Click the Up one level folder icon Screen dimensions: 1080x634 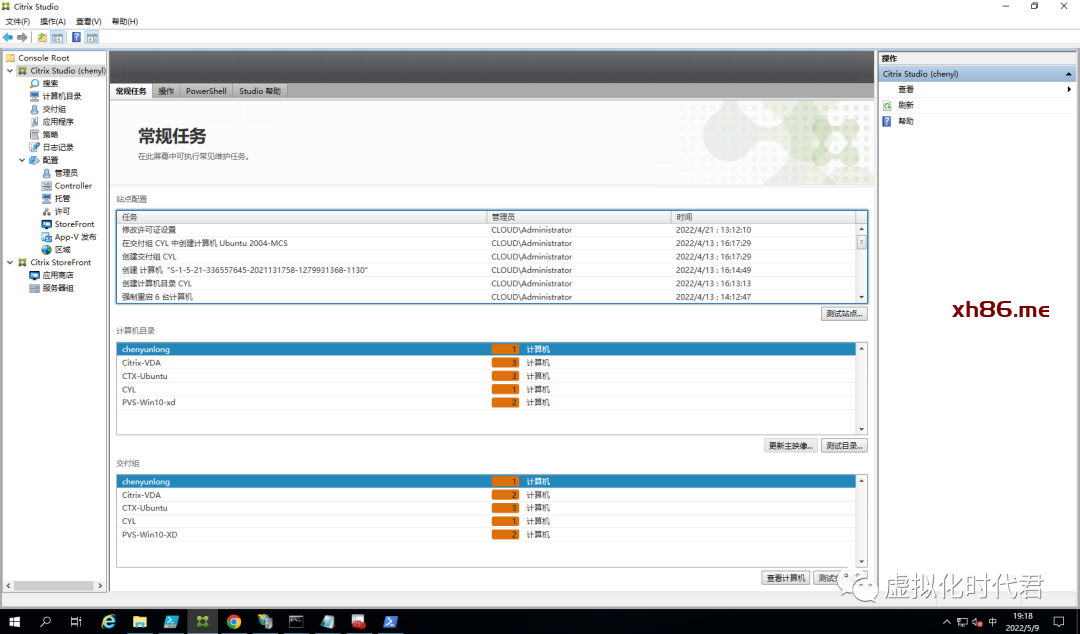point(42,37)
